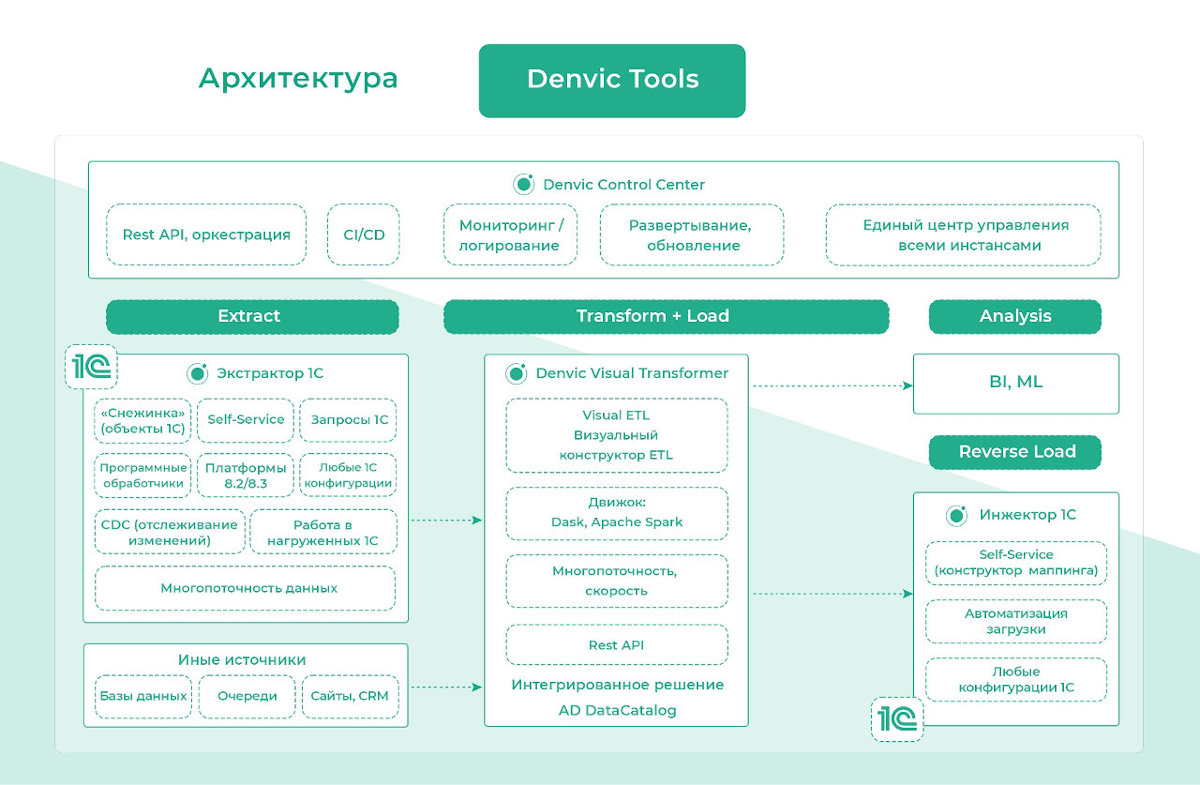The height and width of the screenshot is (785, 1200).
Task: Select the Transform + Load header bar
Action: (666, 316)
